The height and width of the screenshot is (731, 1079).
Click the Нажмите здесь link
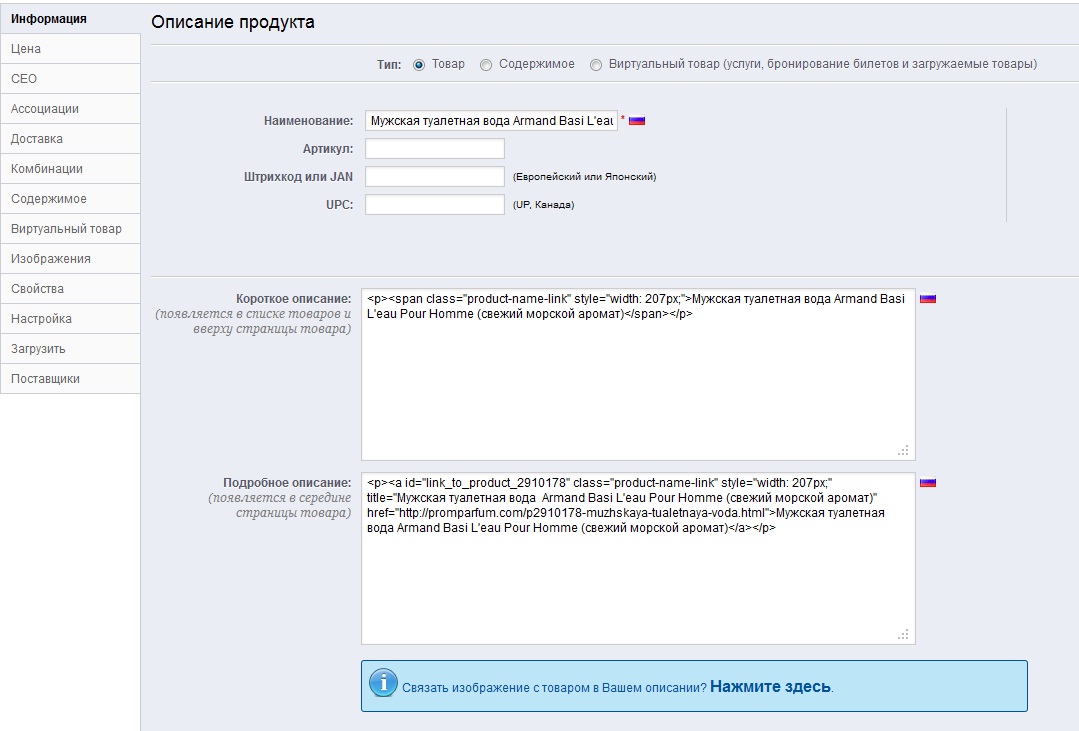click(770, 686)
